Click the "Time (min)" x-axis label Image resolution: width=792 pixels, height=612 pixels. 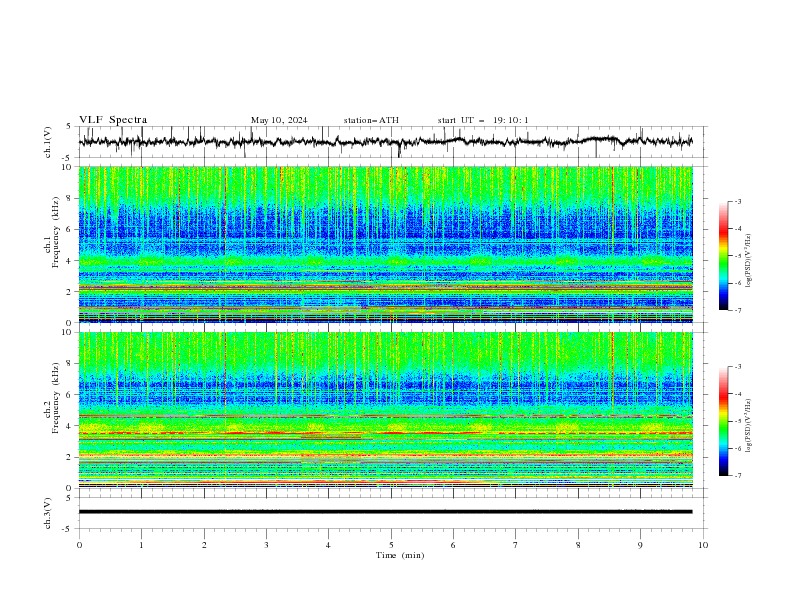coord(400,555)
